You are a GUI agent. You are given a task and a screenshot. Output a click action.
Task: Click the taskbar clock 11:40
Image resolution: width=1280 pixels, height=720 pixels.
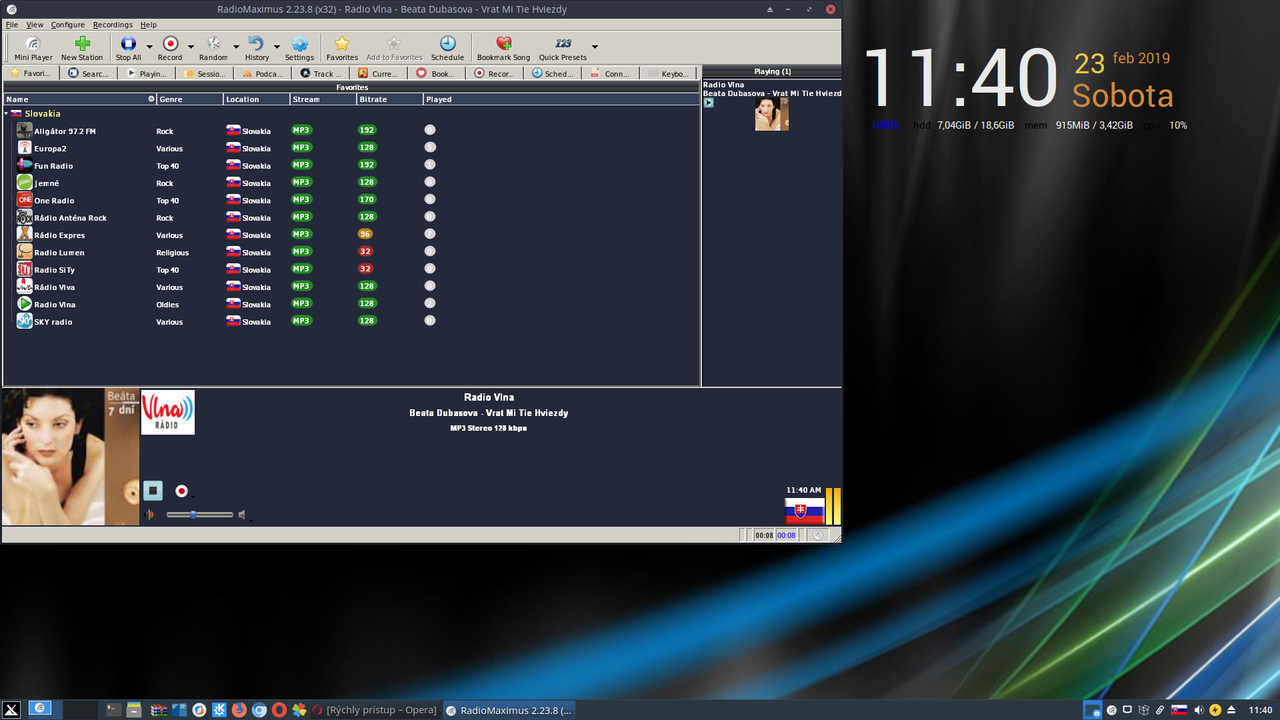point(1260,710)
